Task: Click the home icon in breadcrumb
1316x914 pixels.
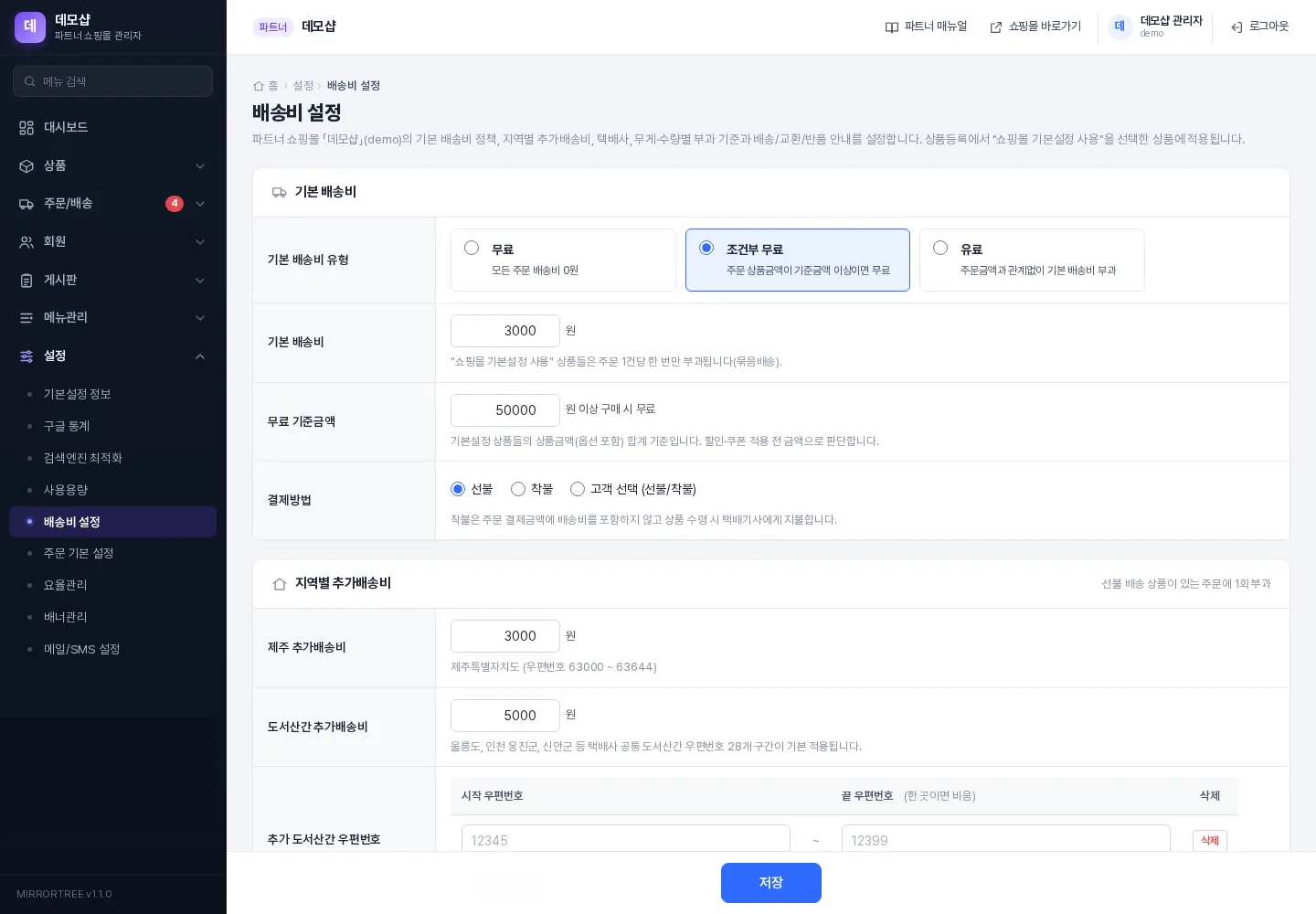Action: pyautogui.click(x=259, y=86)
